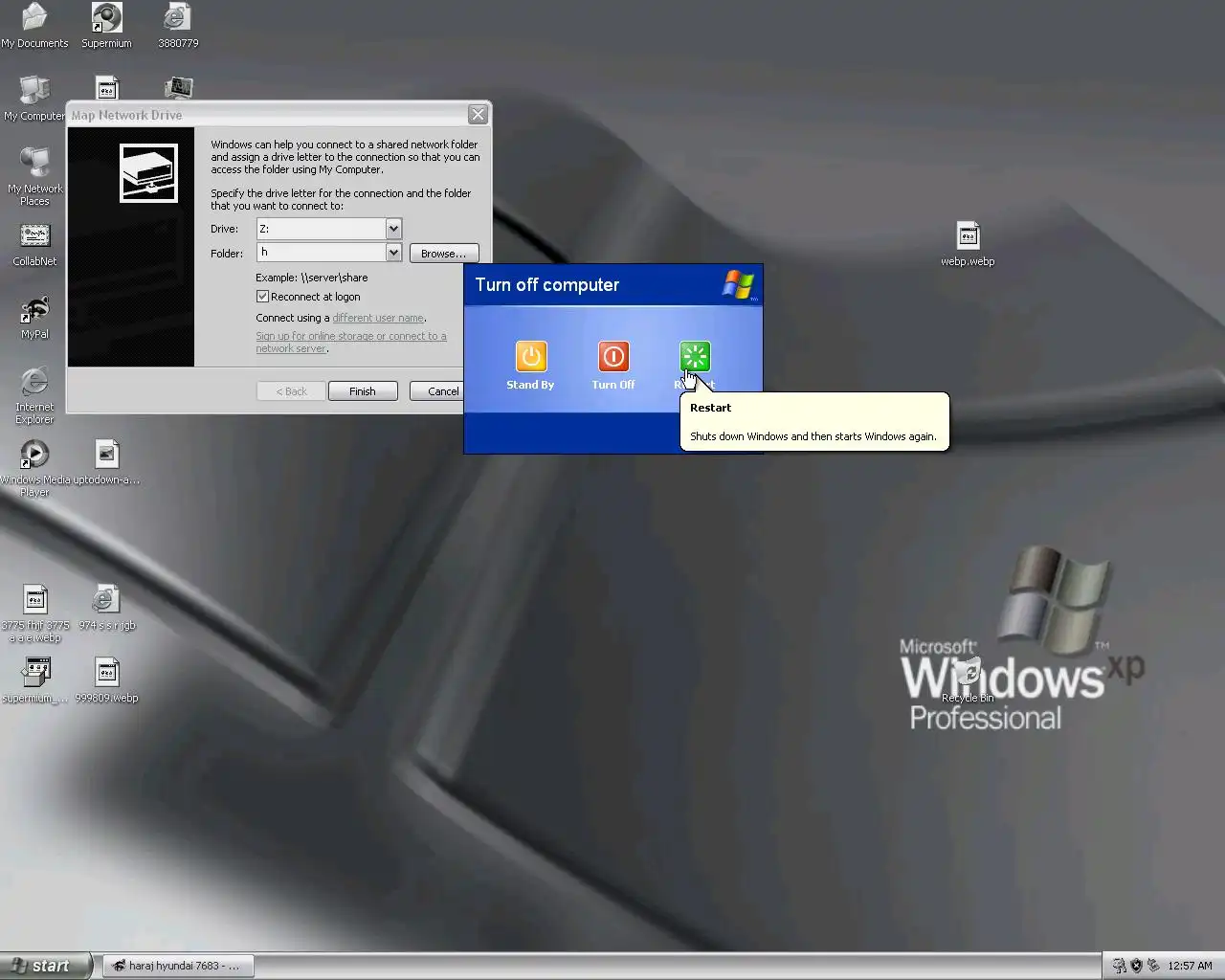Click sign up for online storage link

(350, 342)
